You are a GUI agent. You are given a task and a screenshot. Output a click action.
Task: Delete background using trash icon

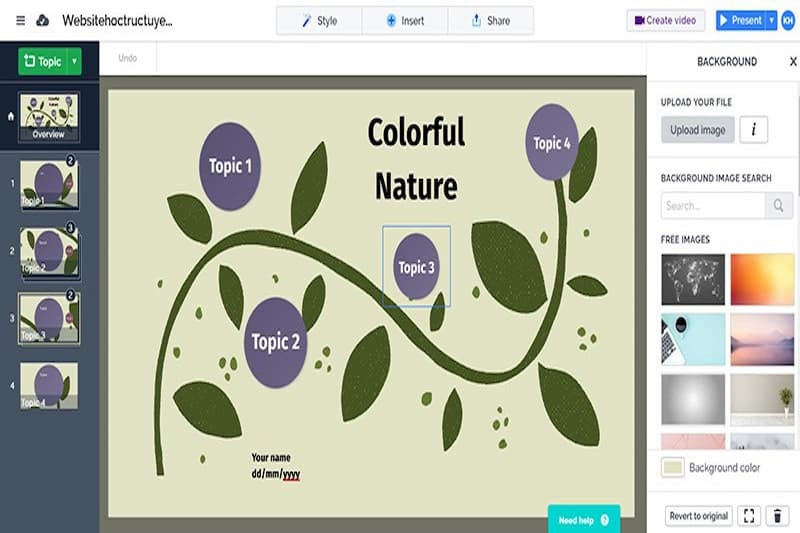click(779, 516)
